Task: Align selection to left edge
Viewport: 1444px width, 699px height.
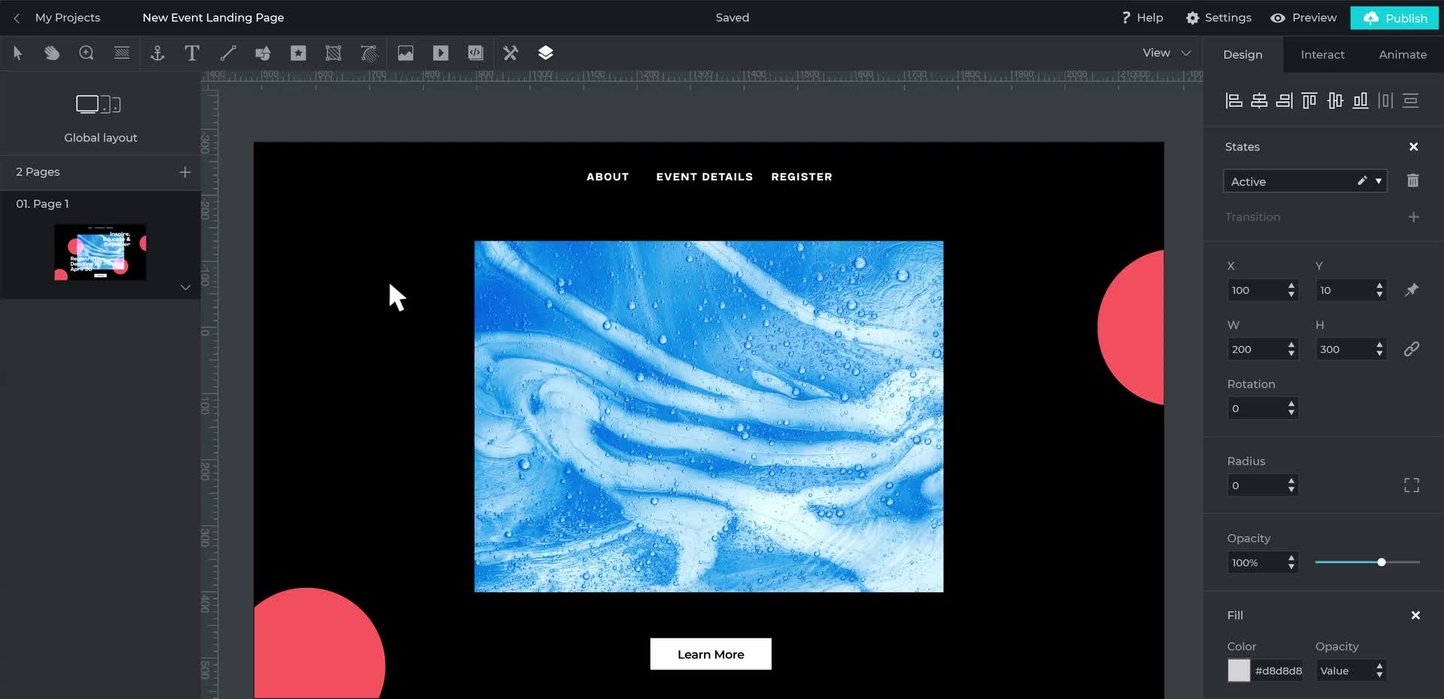Action: tap(1233, 100)
